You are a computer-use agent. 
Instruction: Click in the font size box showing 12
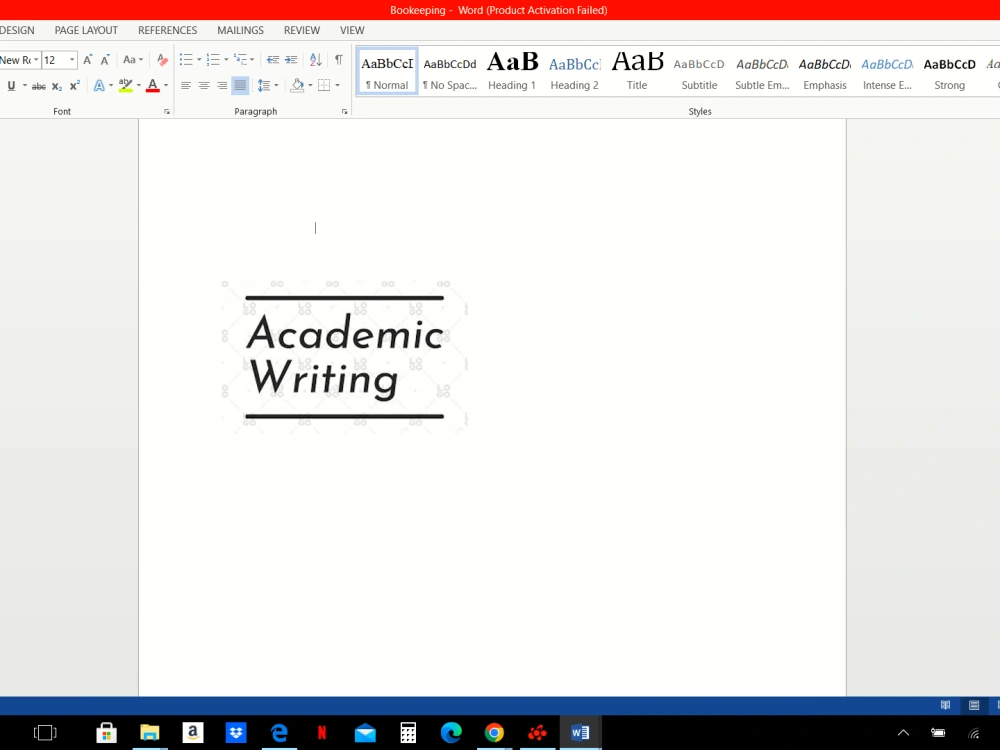pos(54,60)
